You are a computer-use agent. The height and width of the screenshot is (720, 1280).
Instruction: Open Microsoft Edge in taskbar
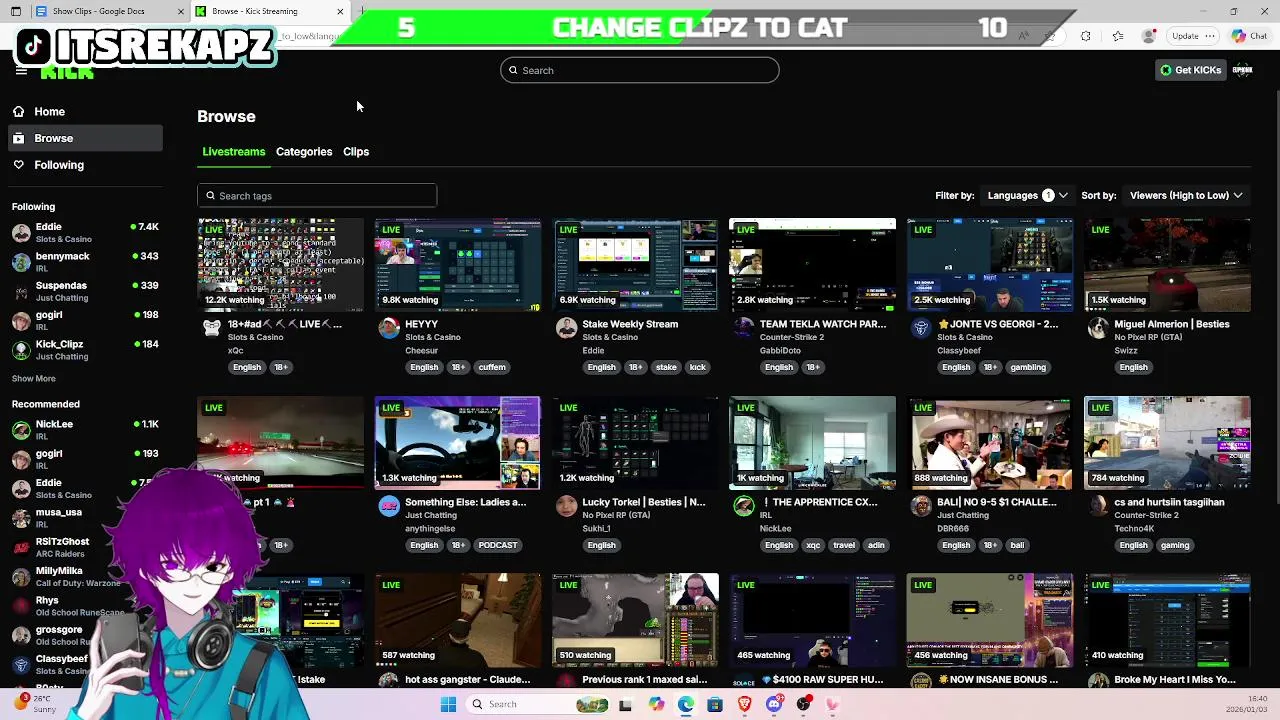685,704
